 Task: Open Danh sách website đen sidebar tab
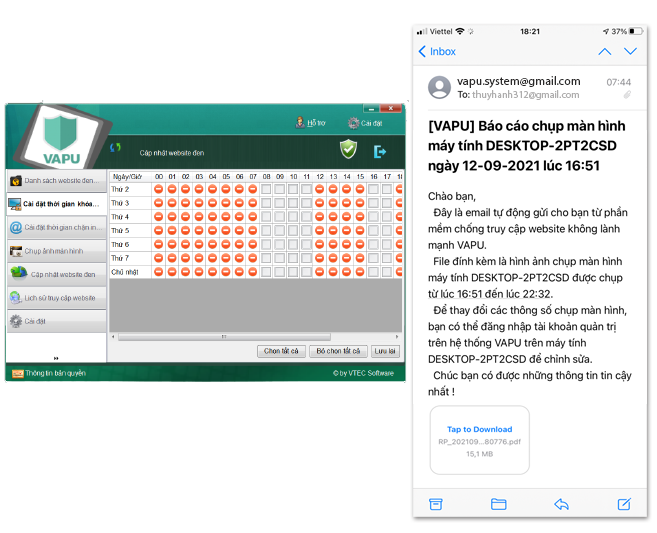click(x=56, y=181)
